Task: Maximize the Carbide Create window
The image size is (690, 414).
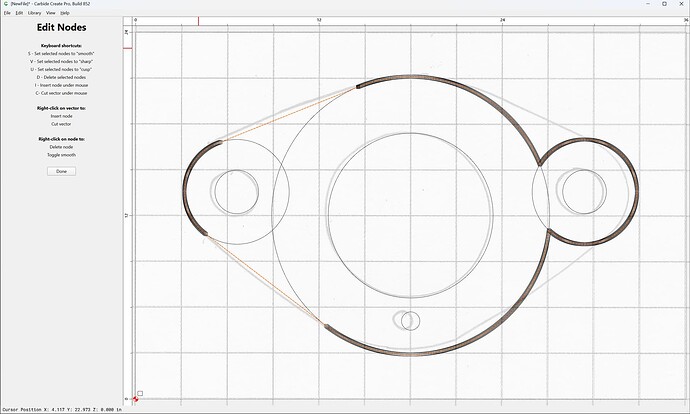Action: pyautogui.click(x=664, y=4)
